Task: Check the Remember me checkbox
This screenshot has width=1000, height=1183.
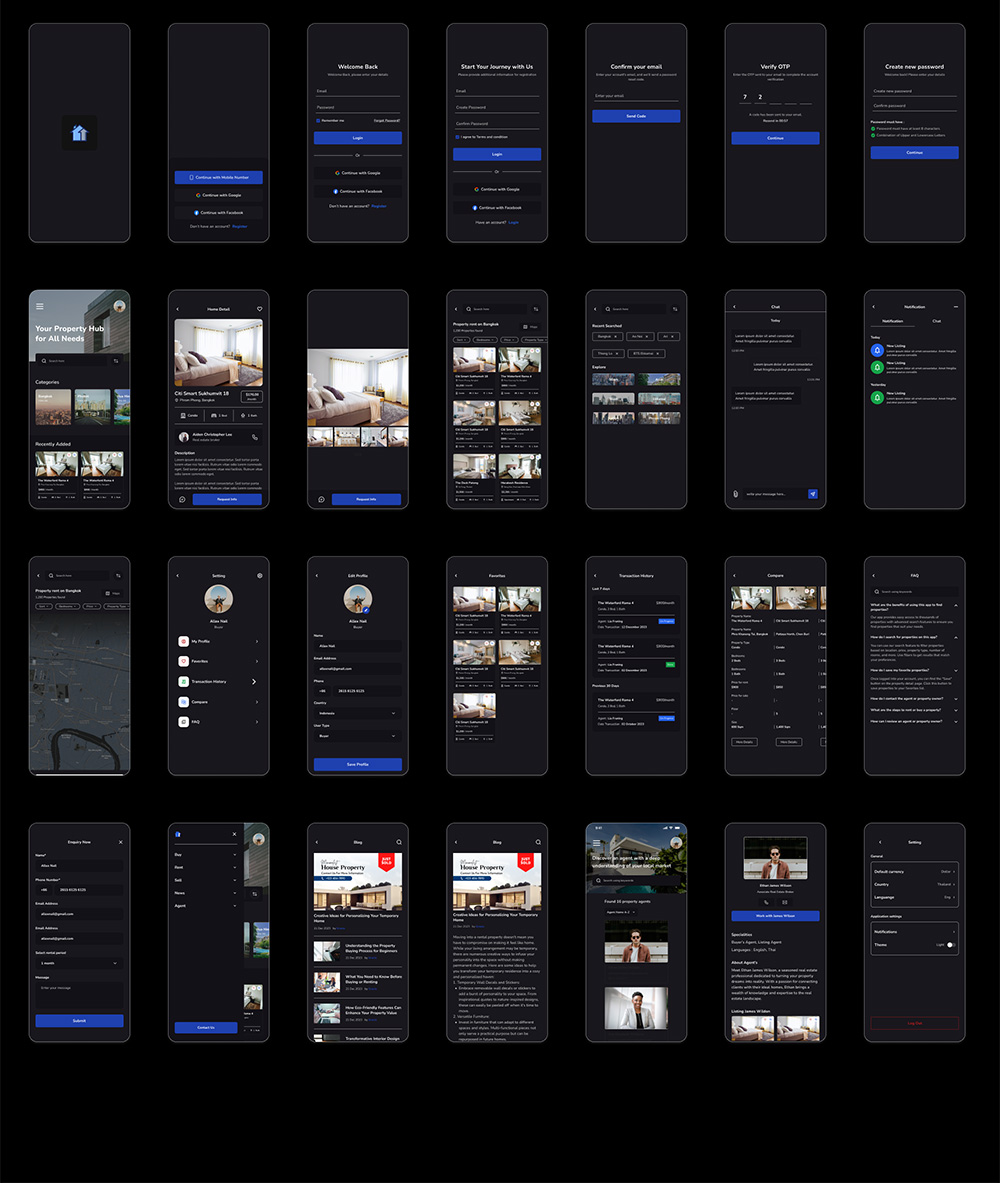Action: coord(316,120)
